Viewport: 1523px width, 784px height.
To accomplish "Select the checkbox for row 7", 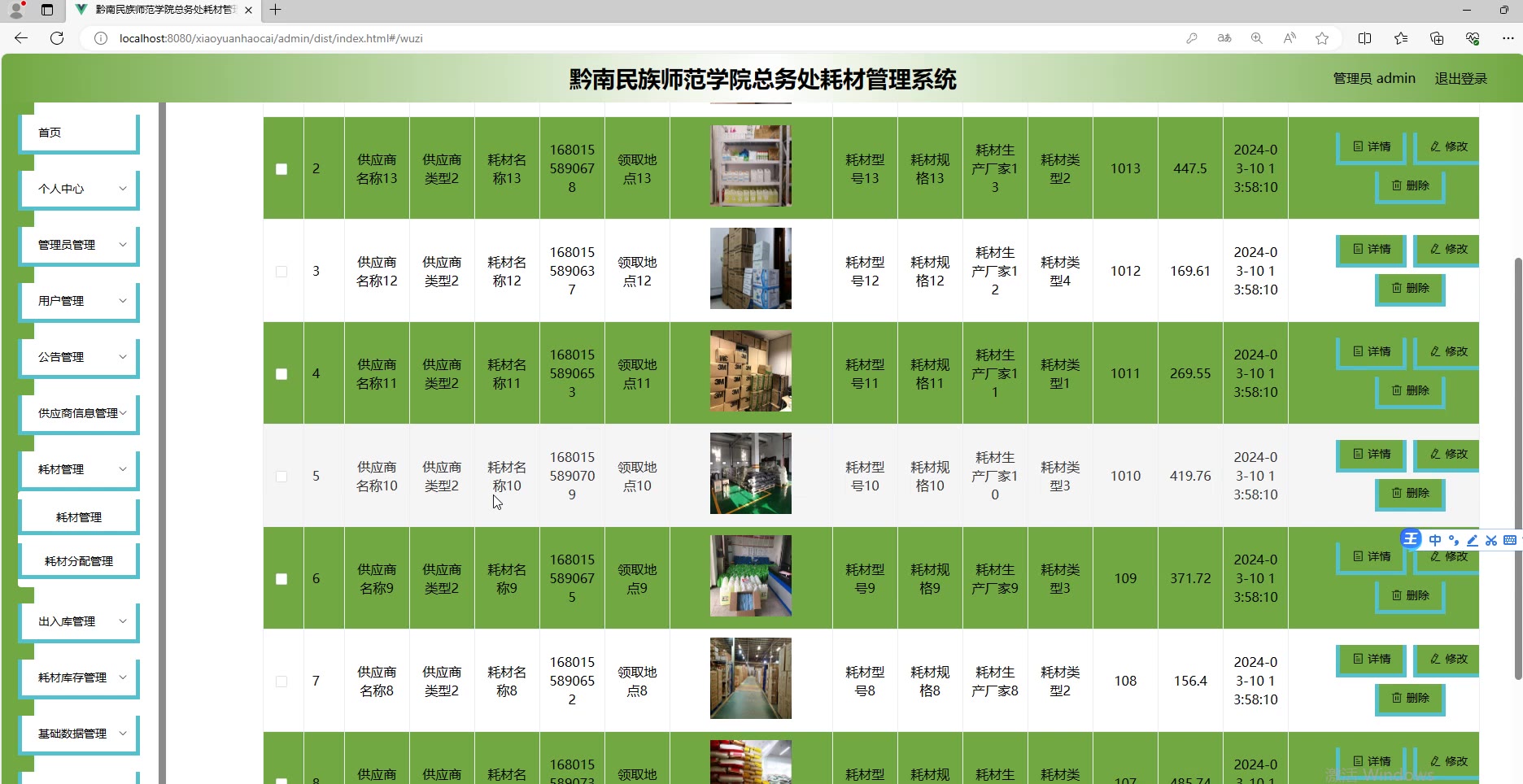I will tap(281, 682).
